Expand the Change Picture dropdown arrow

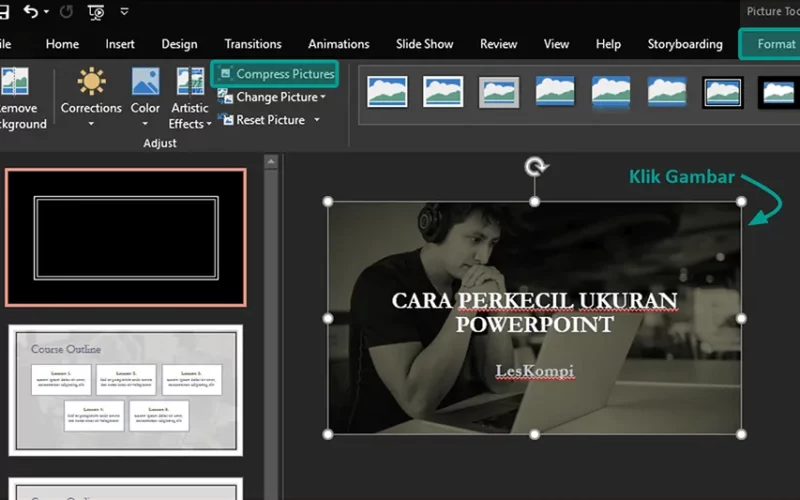point(323,97)
